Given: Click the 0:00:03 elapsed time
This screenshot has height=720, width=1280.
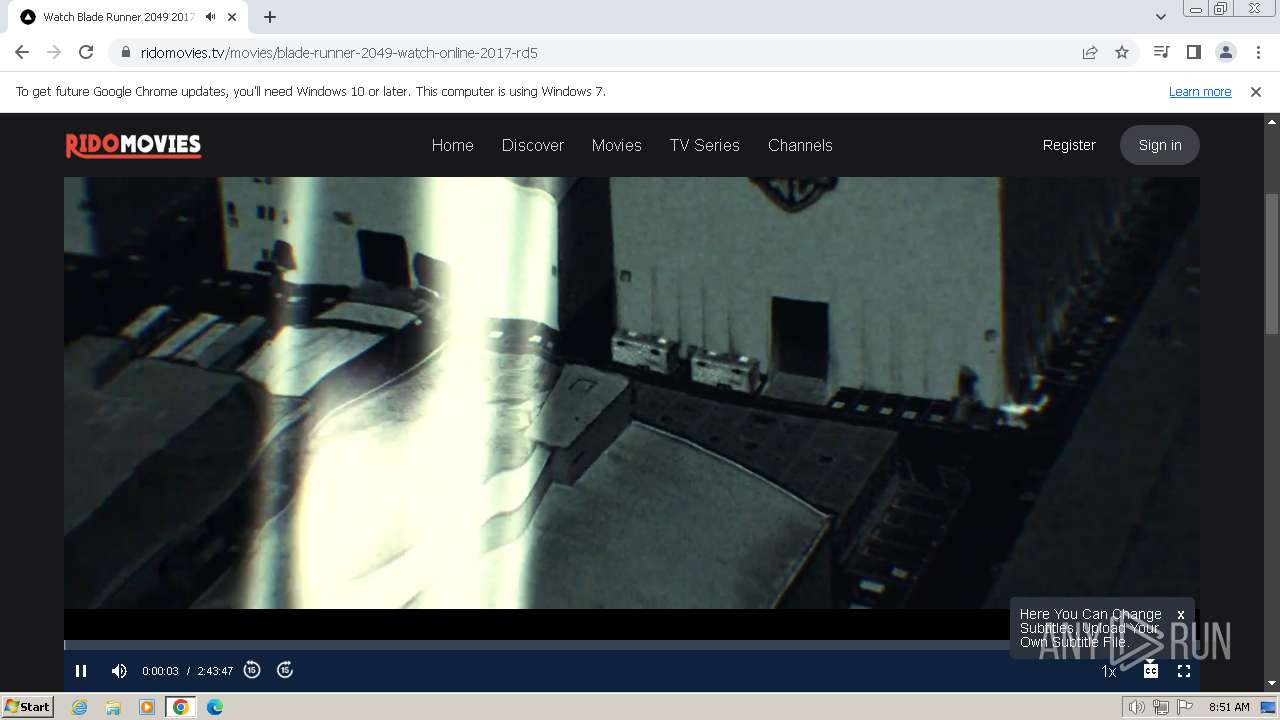Looking at the screenshot, I should point(160,671).
